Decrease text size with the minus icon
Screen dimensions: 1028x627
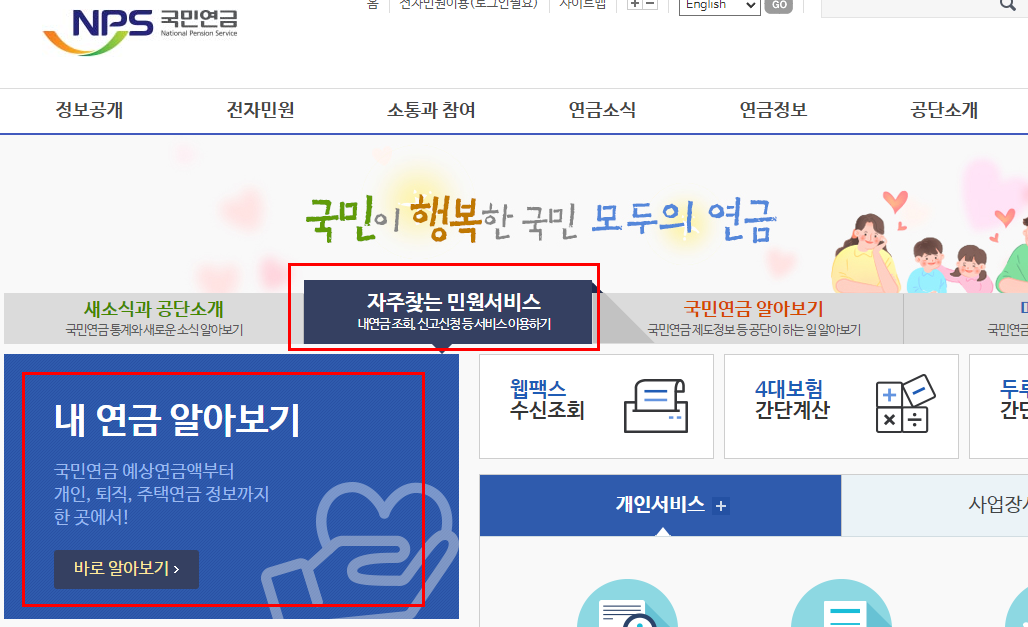coord(650,4)
